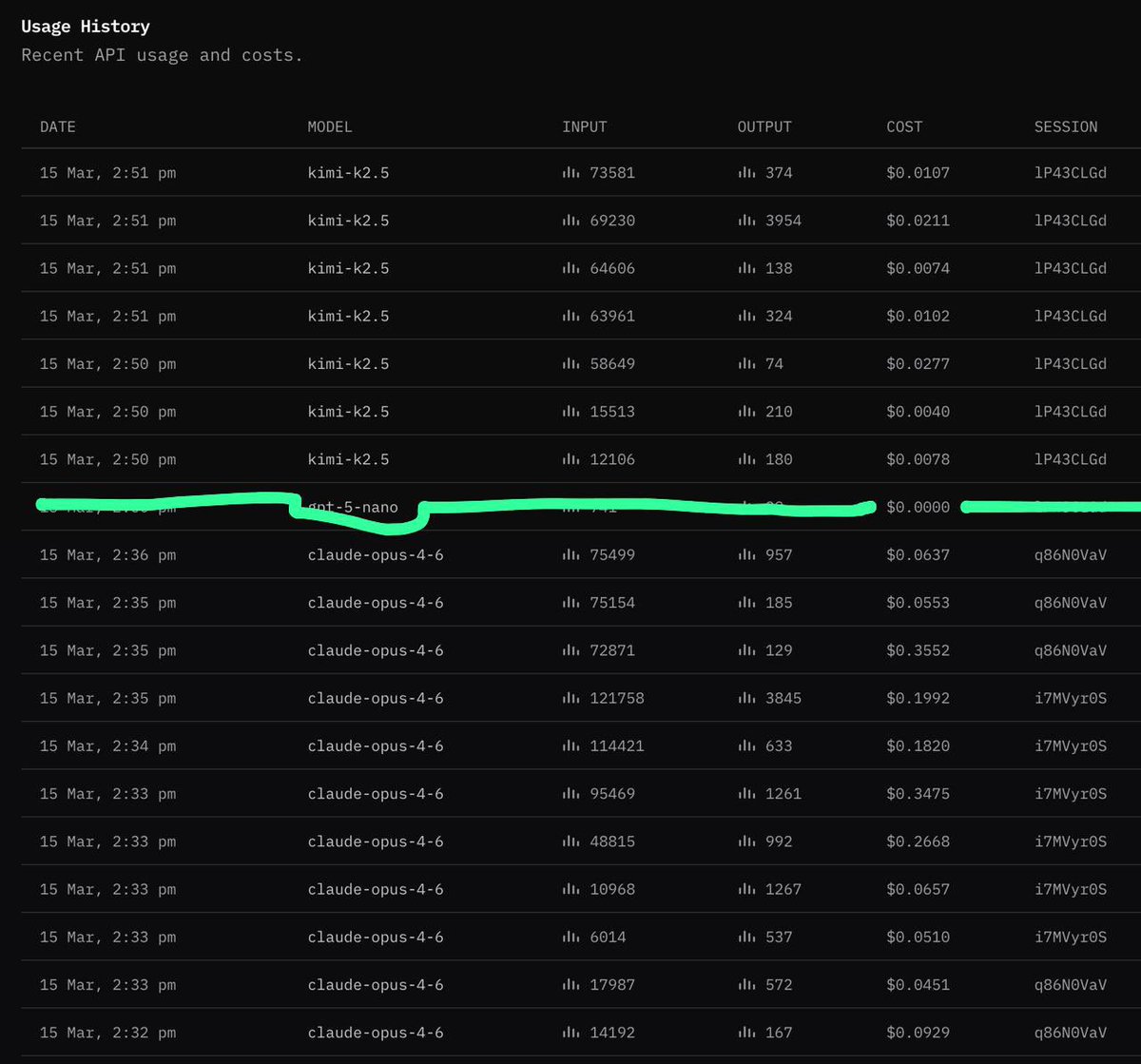
Task: Click the cost value $0.0637
Action: (x=919, y=554)
